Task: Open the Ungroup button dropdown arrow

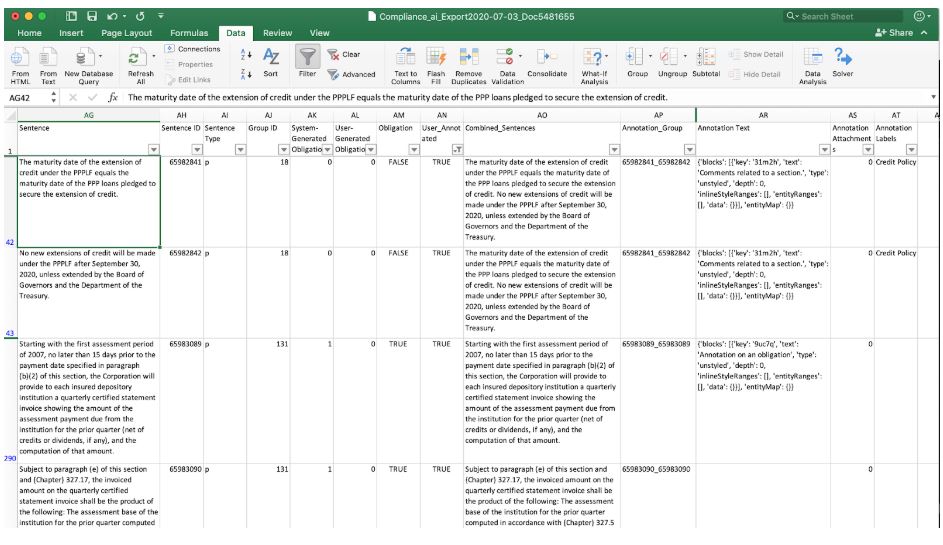Action: point(686,56)
